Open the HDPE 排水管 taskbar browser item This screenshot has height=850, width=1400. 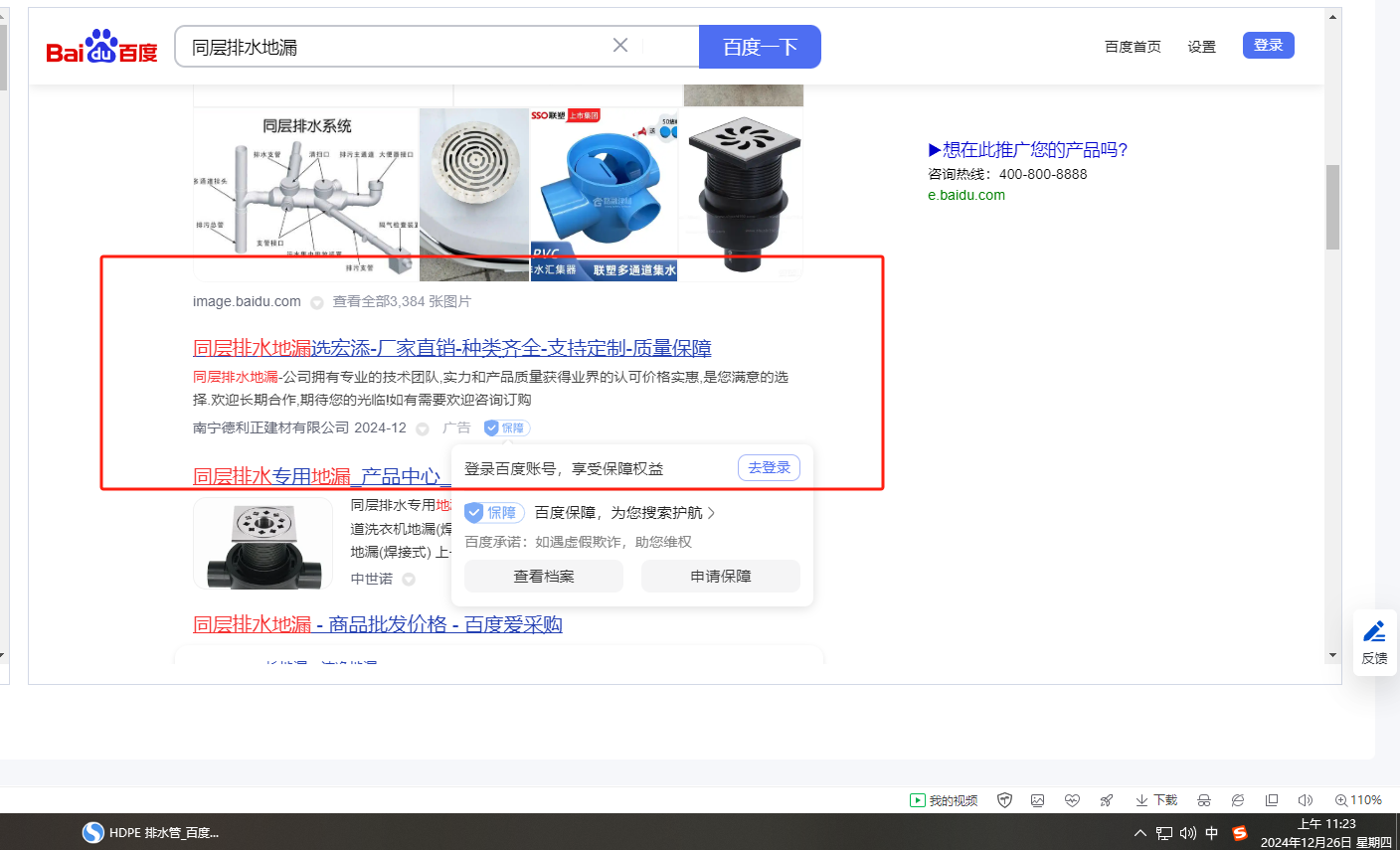151,832
